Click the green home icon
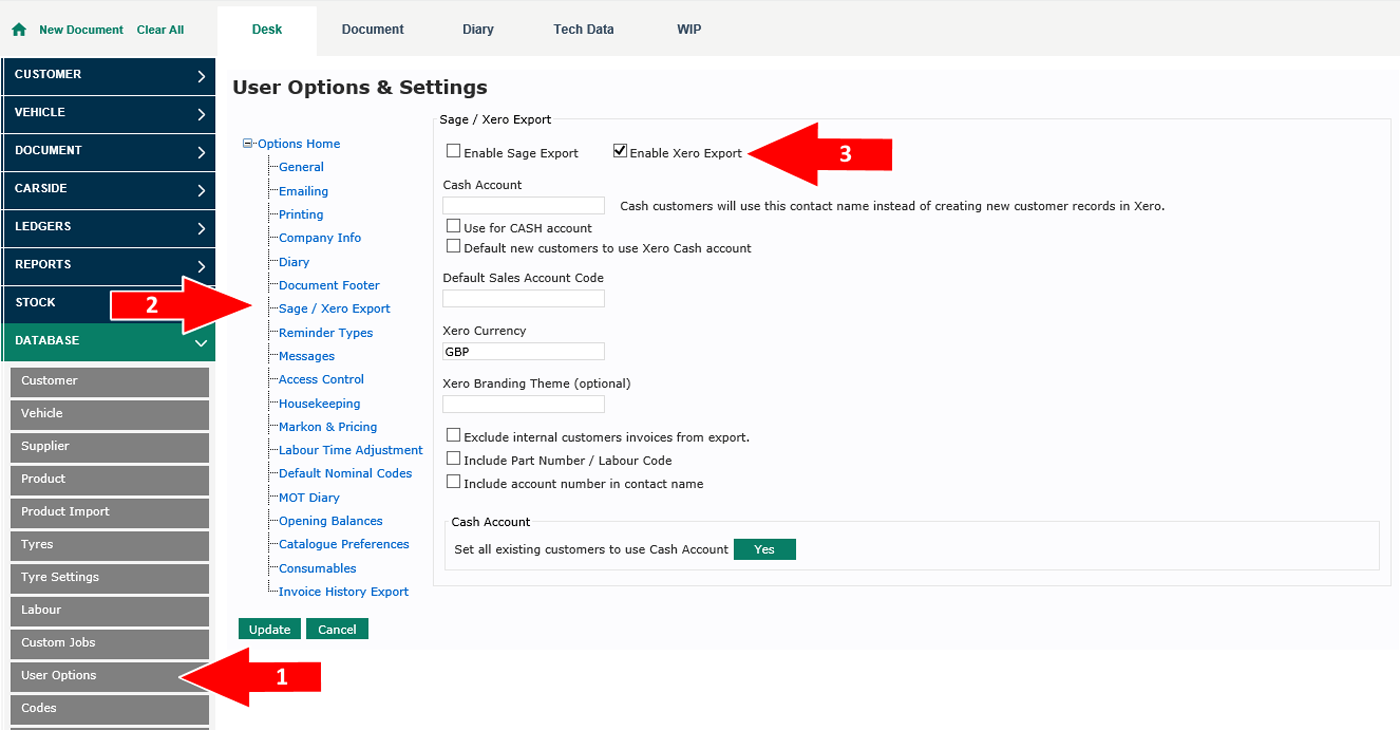 coord(18,30)
